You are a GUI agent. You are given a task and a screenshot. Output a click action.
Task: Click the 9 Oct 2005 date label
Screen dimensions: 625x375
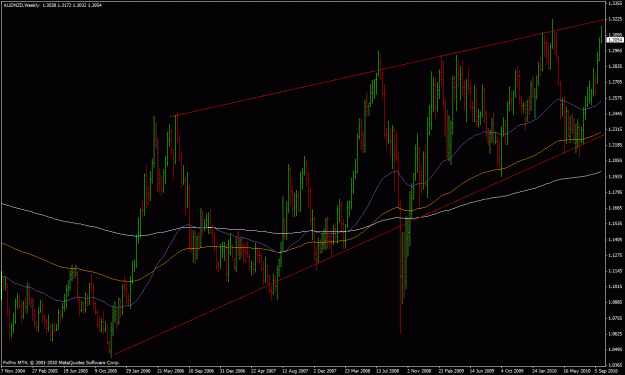107,371
